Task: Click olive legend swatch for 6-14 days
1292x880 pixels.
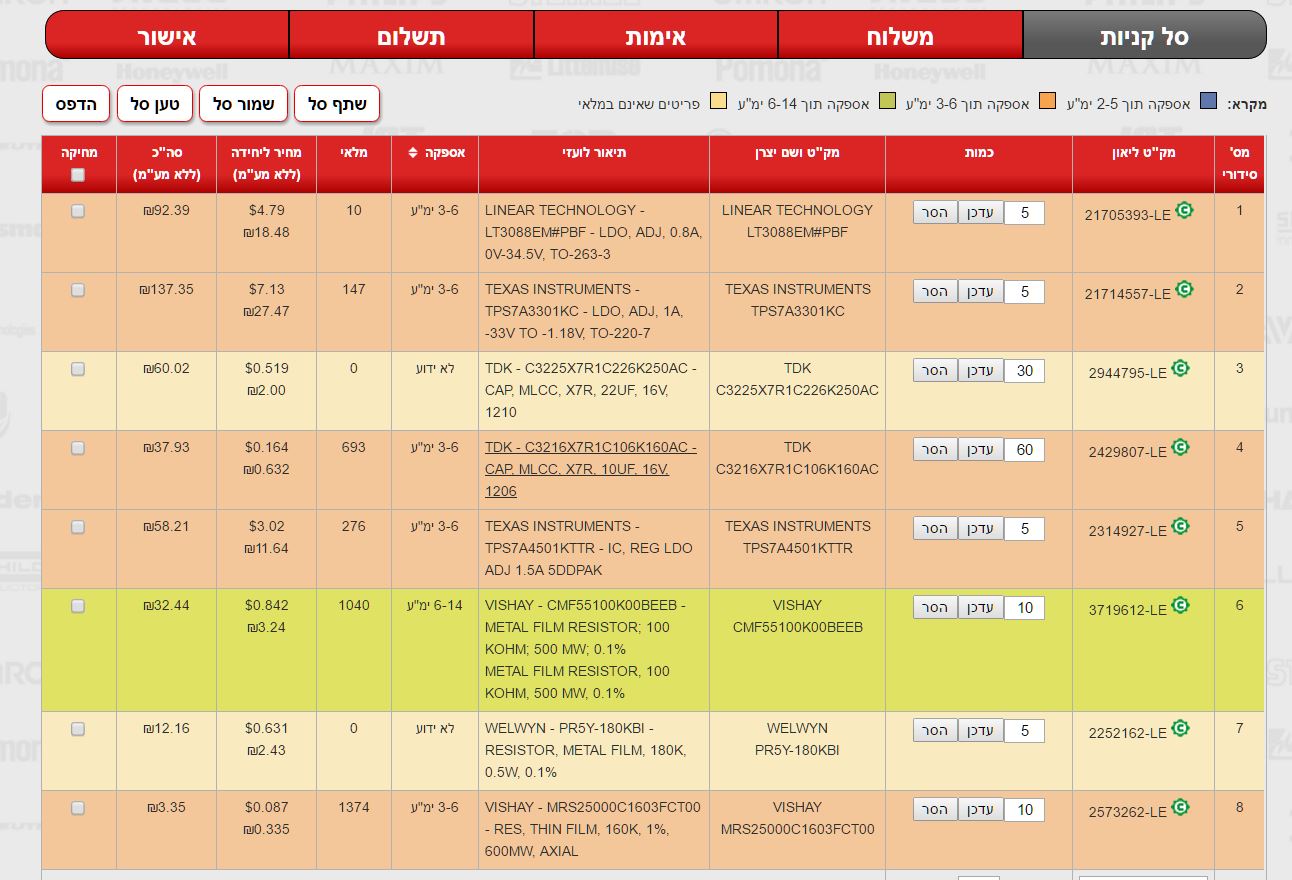Action: coord(887,101)
